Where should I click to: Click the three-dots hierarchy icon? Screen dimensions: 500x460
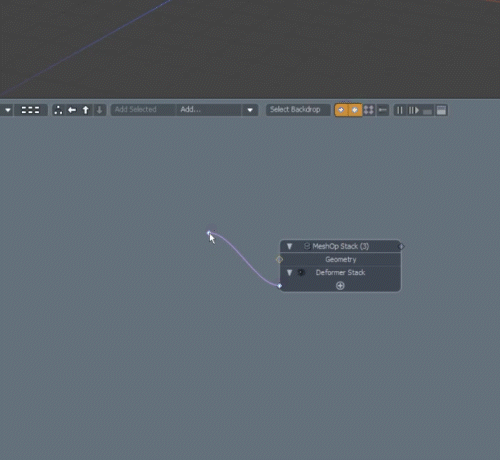point(58,110)
